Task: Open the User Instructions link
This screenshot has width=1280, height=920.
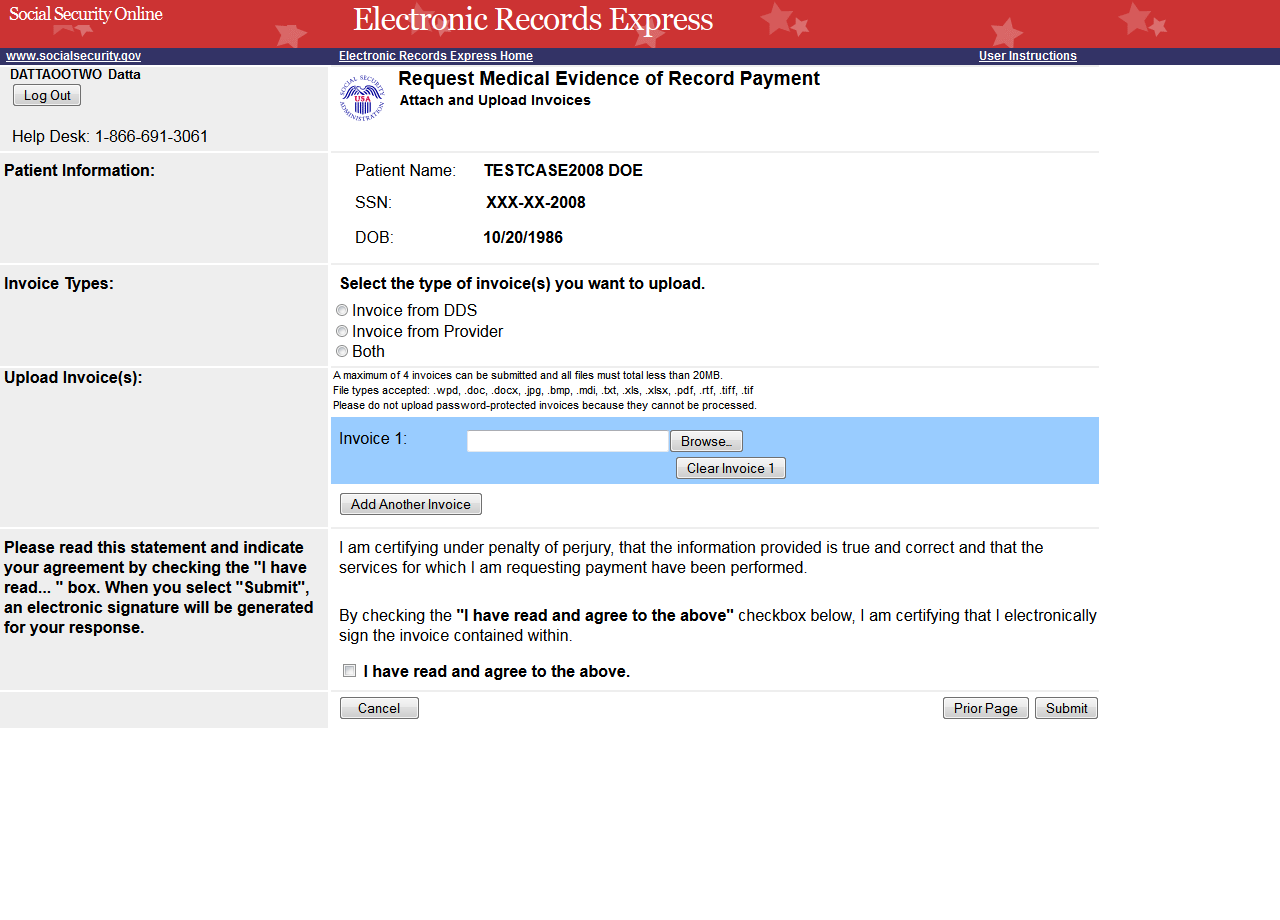Action: (x=1027, y=56)
